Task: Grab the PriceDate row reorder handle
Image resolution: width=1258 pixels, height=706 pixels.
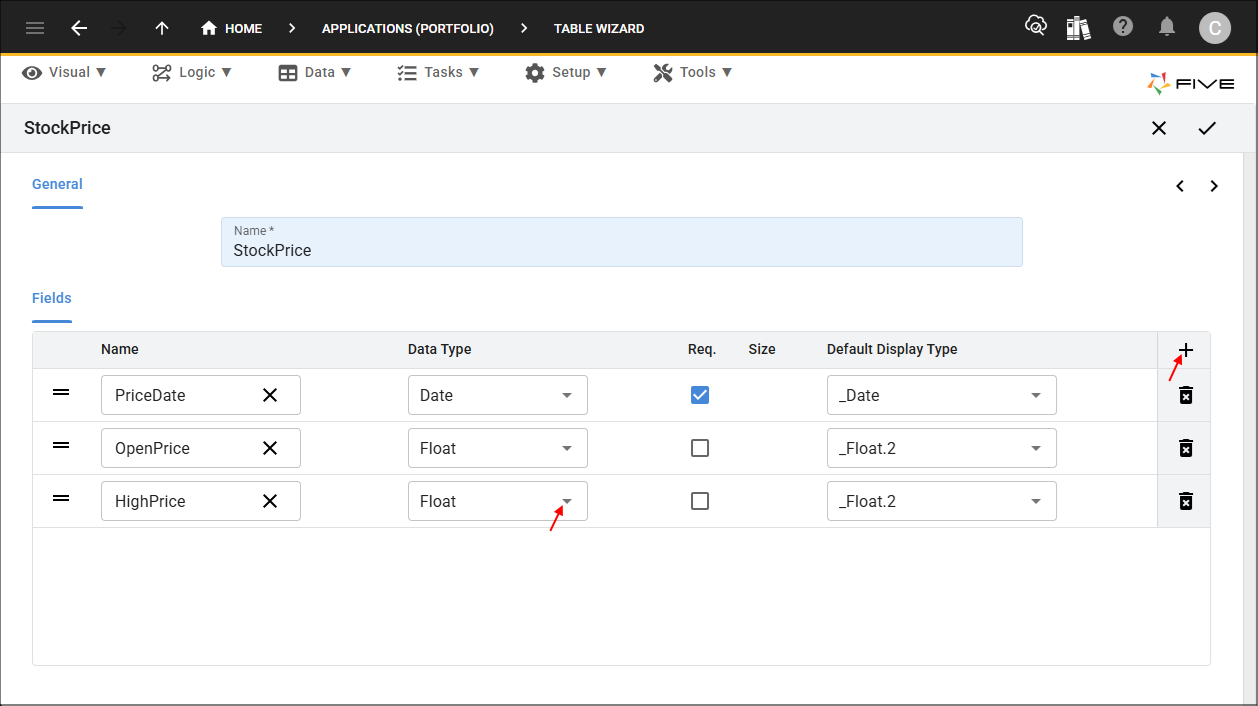Action: [x=61, y=393]
